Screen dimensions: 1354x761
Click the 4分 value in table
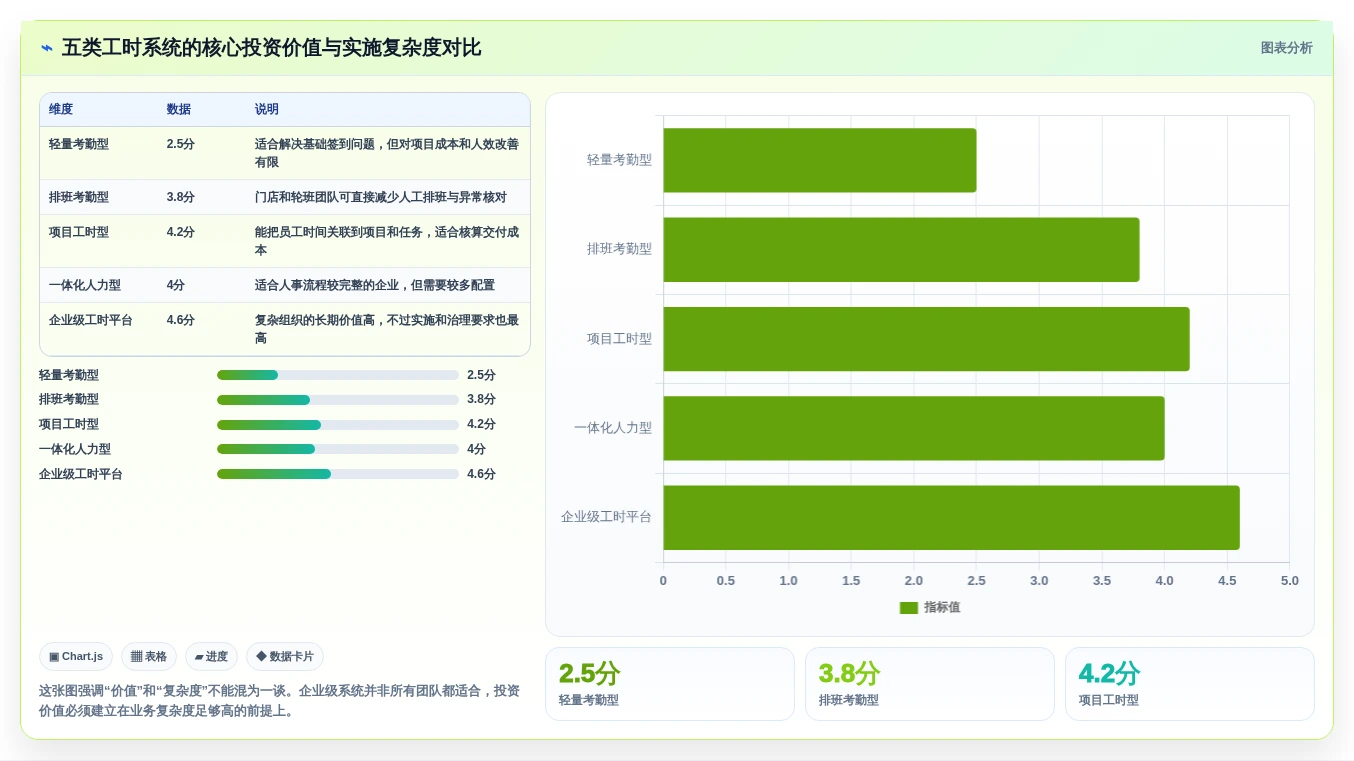176,285
